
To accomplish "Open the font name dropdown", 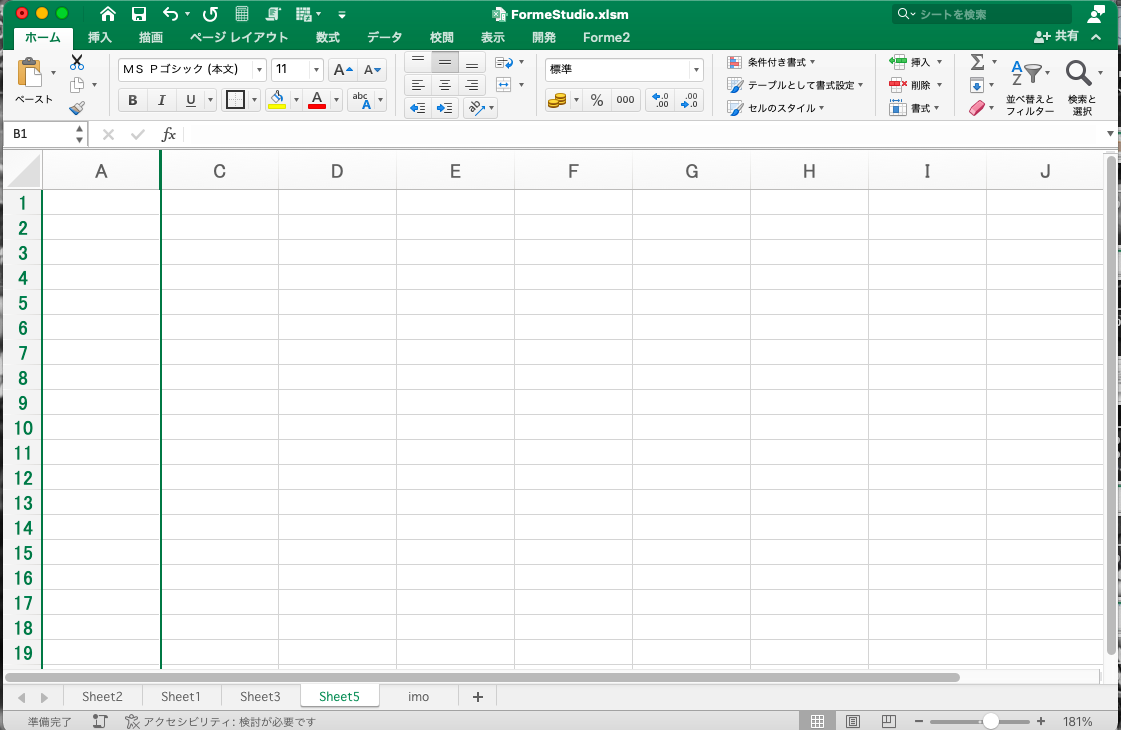I will pyautogui.click(x=259, y=70).
